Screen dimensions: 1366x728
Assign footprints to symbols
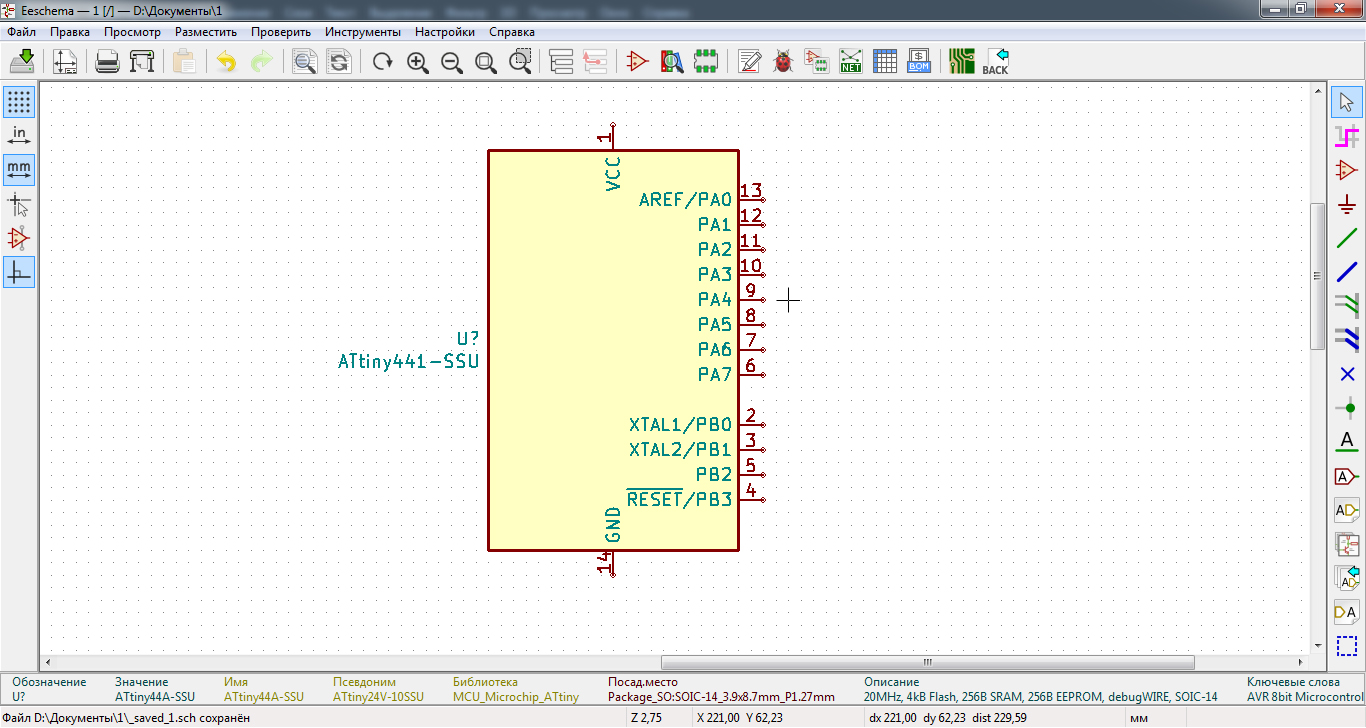pyautogui.click(x=817, y=62)
